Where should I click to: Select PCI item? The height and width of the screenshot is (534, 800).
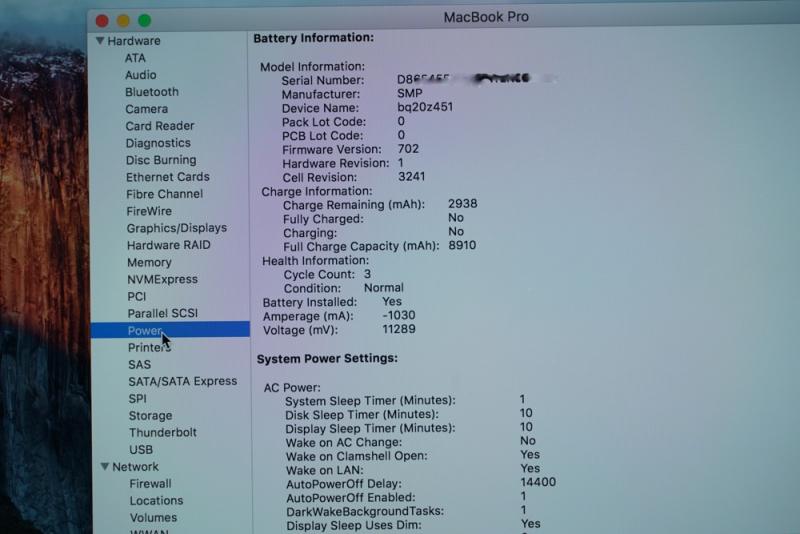coord(137,296)
